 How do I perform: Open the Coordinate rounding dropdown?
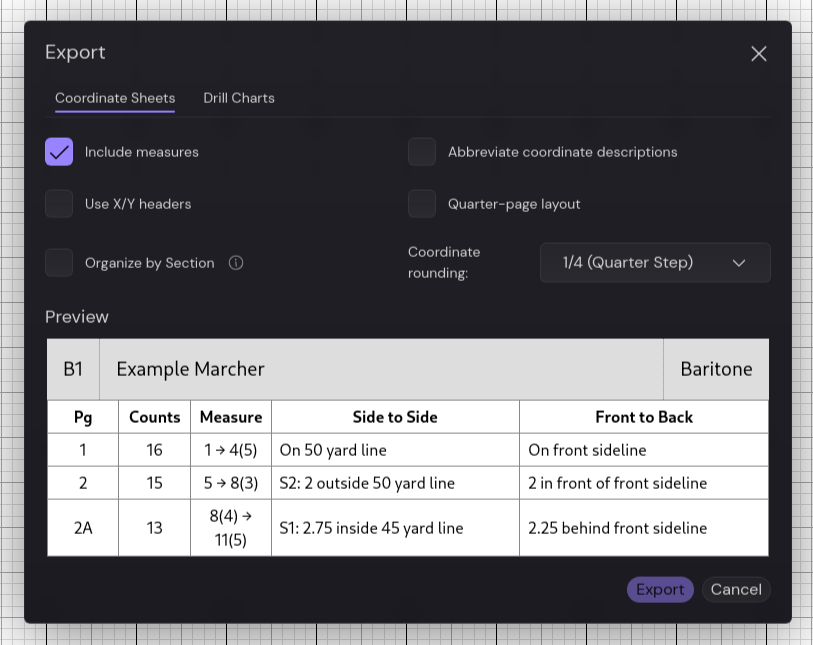tap(655, 263)
